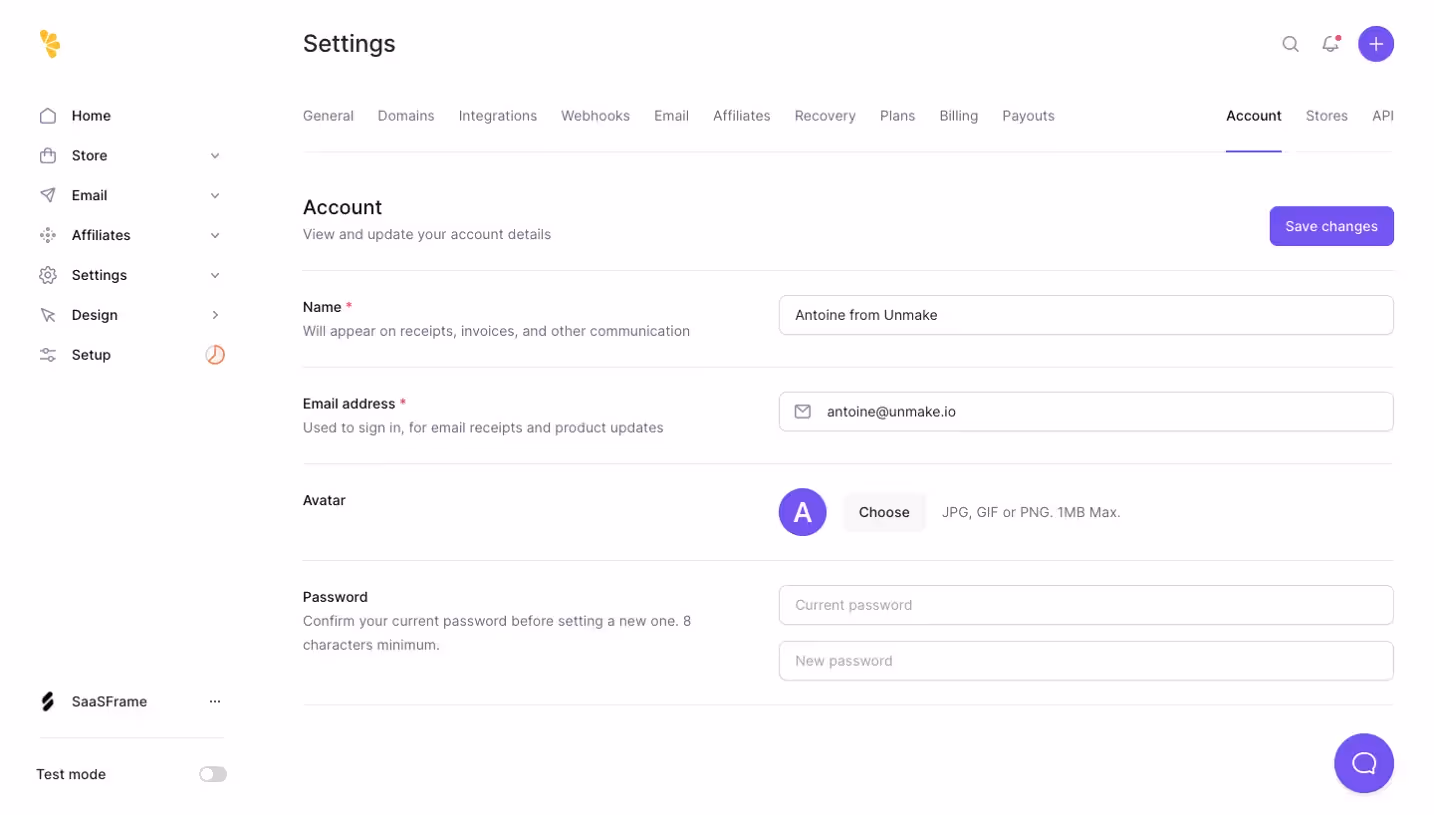Open the purple plus create button
1434x815 pixels.
click(x=1375, y=44)
